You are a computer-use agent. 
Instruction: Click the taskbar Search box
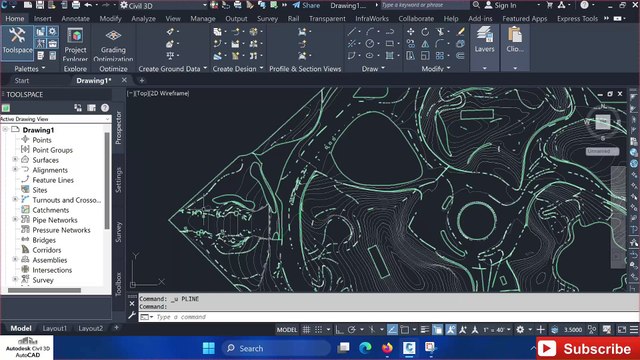point(276,348)
